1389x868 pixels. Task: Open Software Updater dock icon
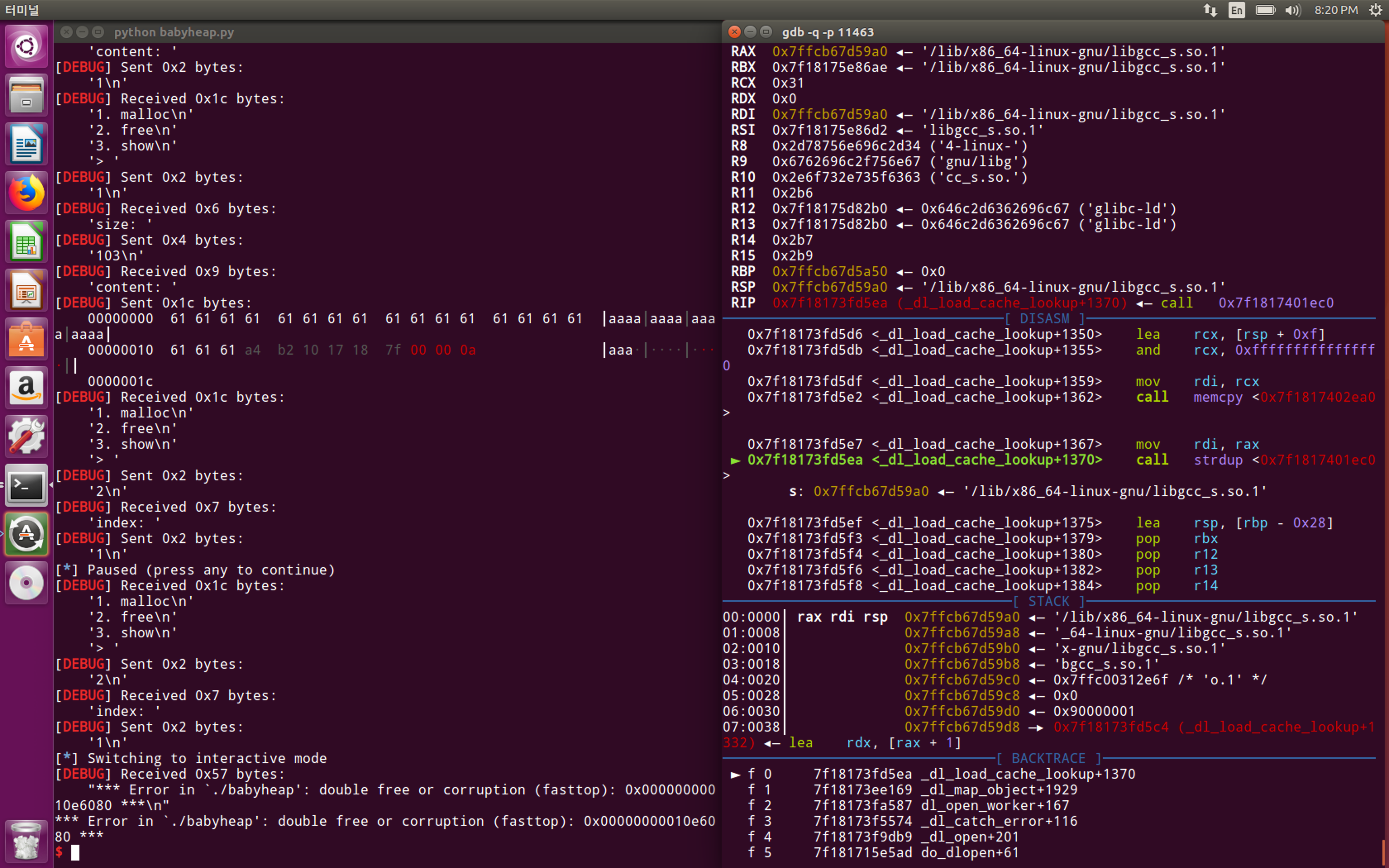[26, 534]
